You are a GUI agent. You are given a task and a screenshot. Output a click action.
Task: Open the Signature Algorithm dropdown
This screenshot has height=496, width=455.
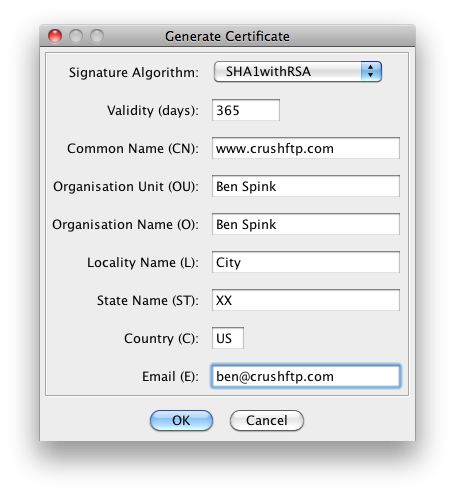click(x=297, y=71)
